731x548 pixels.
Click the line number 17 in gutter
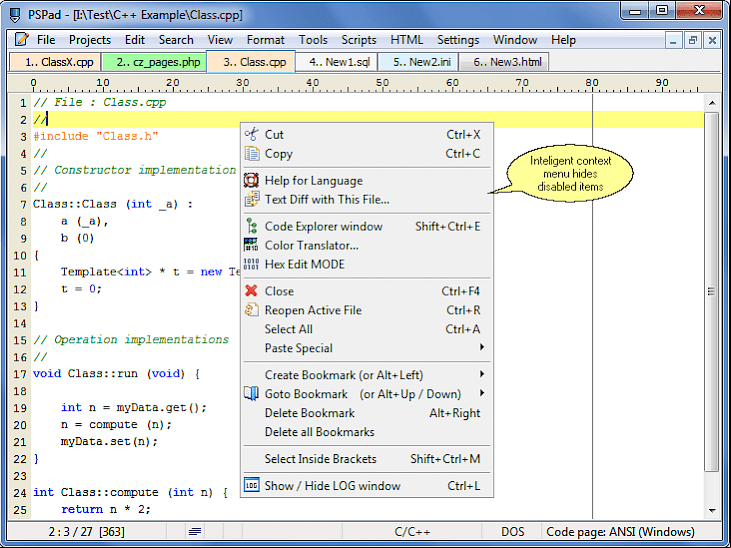point(20,374)
